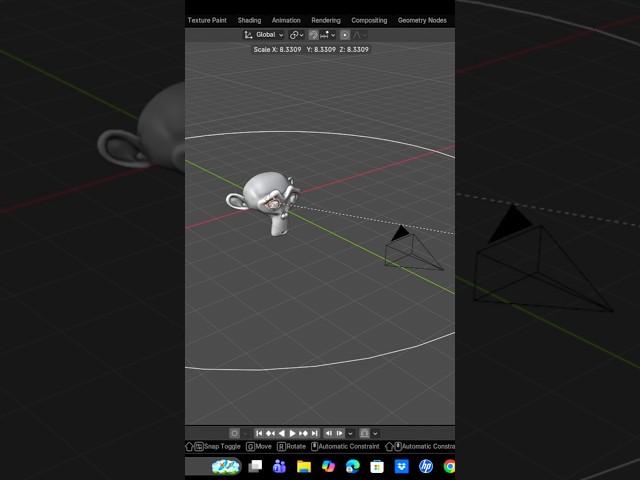Open the proportional editing falloff dropdown
The width and height of the screenshot is (640, 480).
click(x=360, y=35)
